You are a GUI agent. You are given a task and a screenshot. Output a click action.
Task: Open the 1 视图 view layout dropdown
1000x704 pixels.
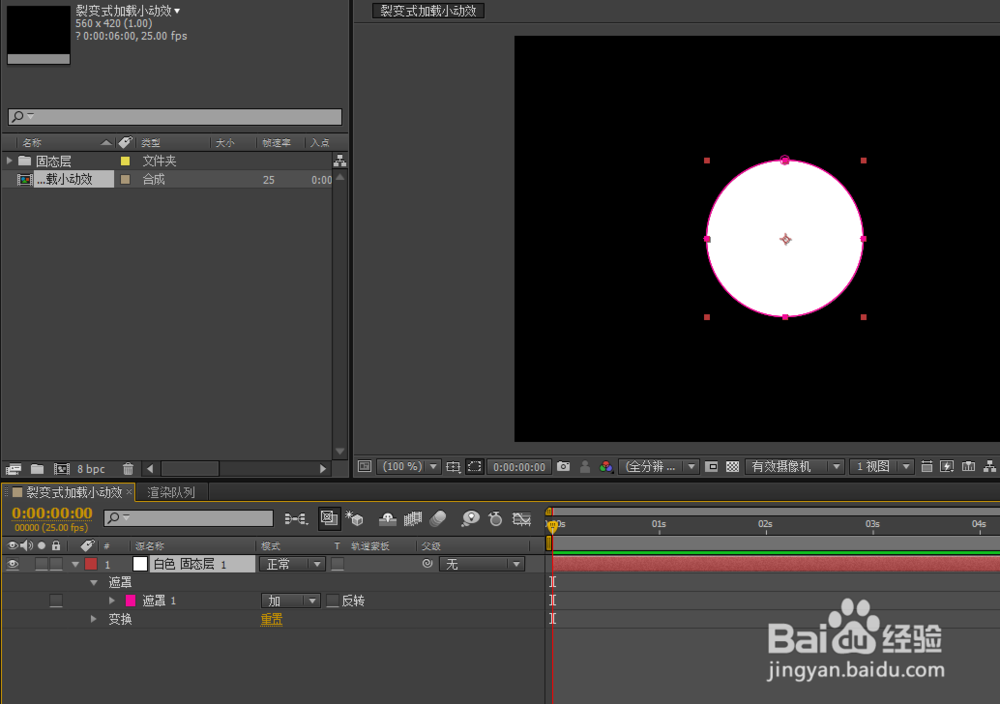tap(882, 467)
